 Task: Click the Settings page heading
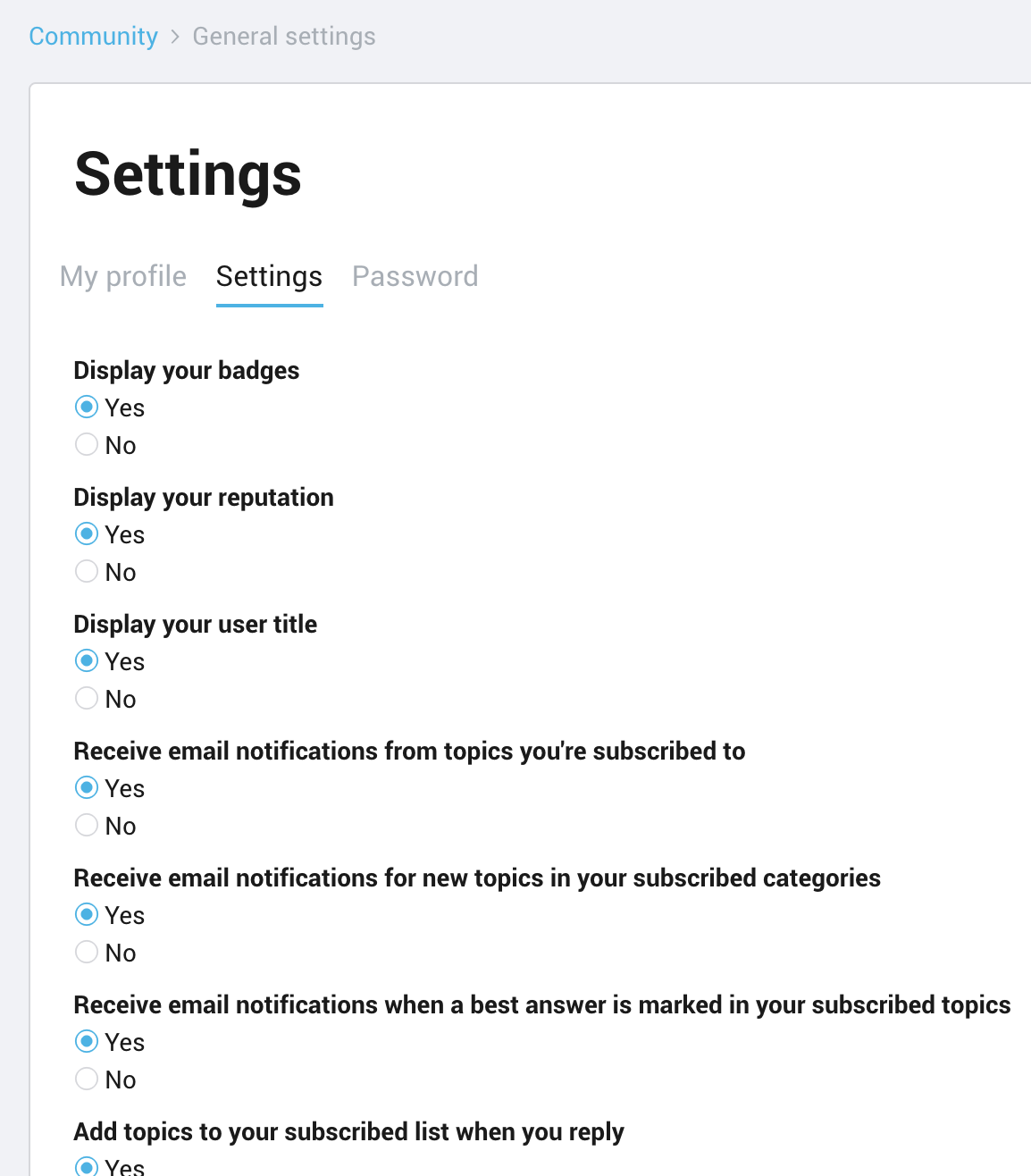pos(189,173)
